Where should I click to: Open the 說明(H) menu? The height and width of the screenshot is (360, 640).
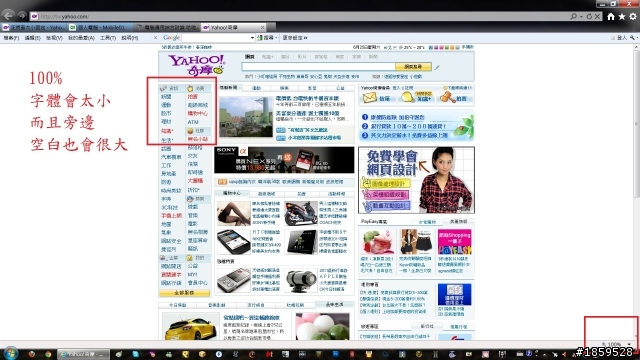[x=129, y=38]
